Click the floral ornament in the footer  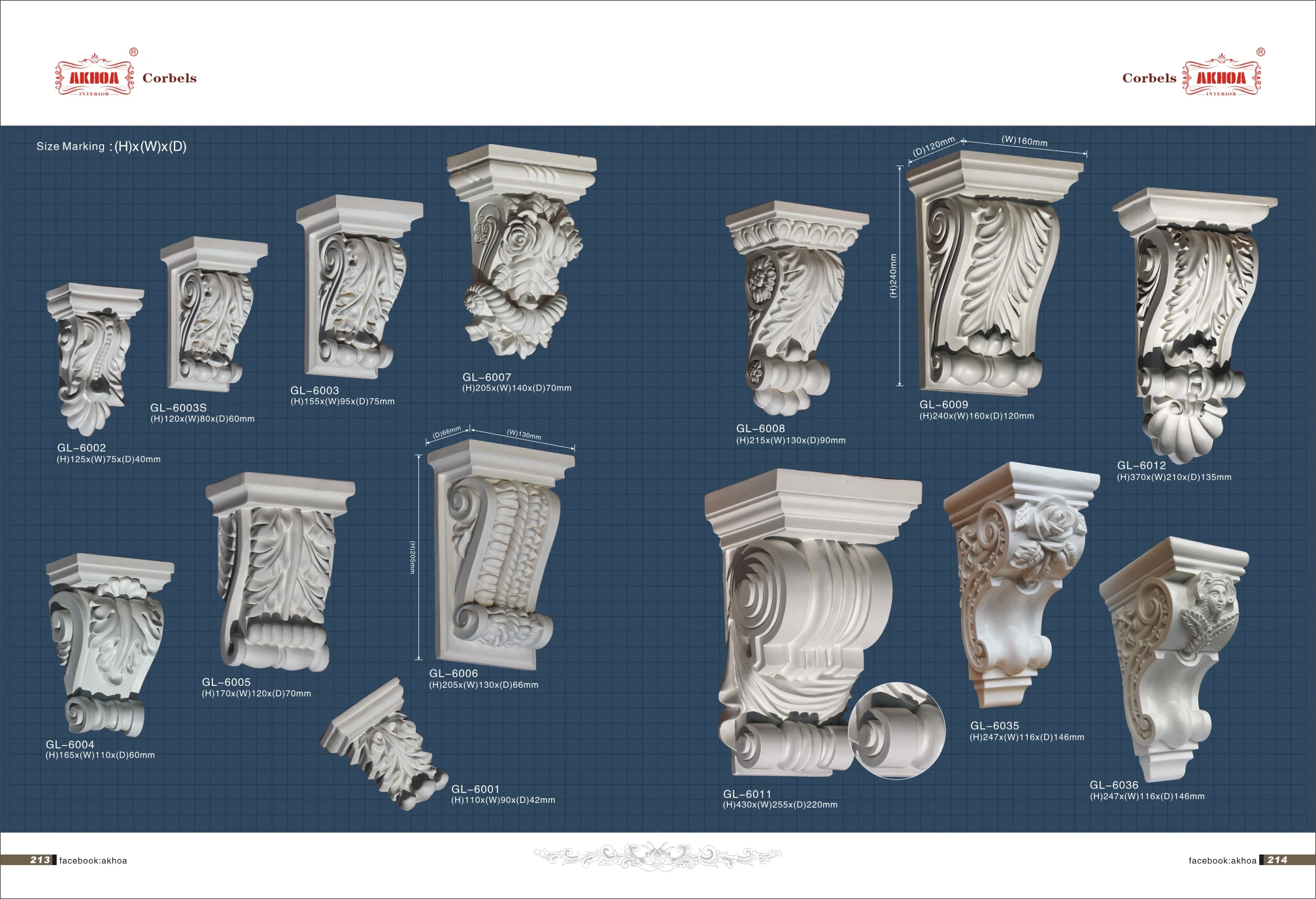[x=657, y=855]
